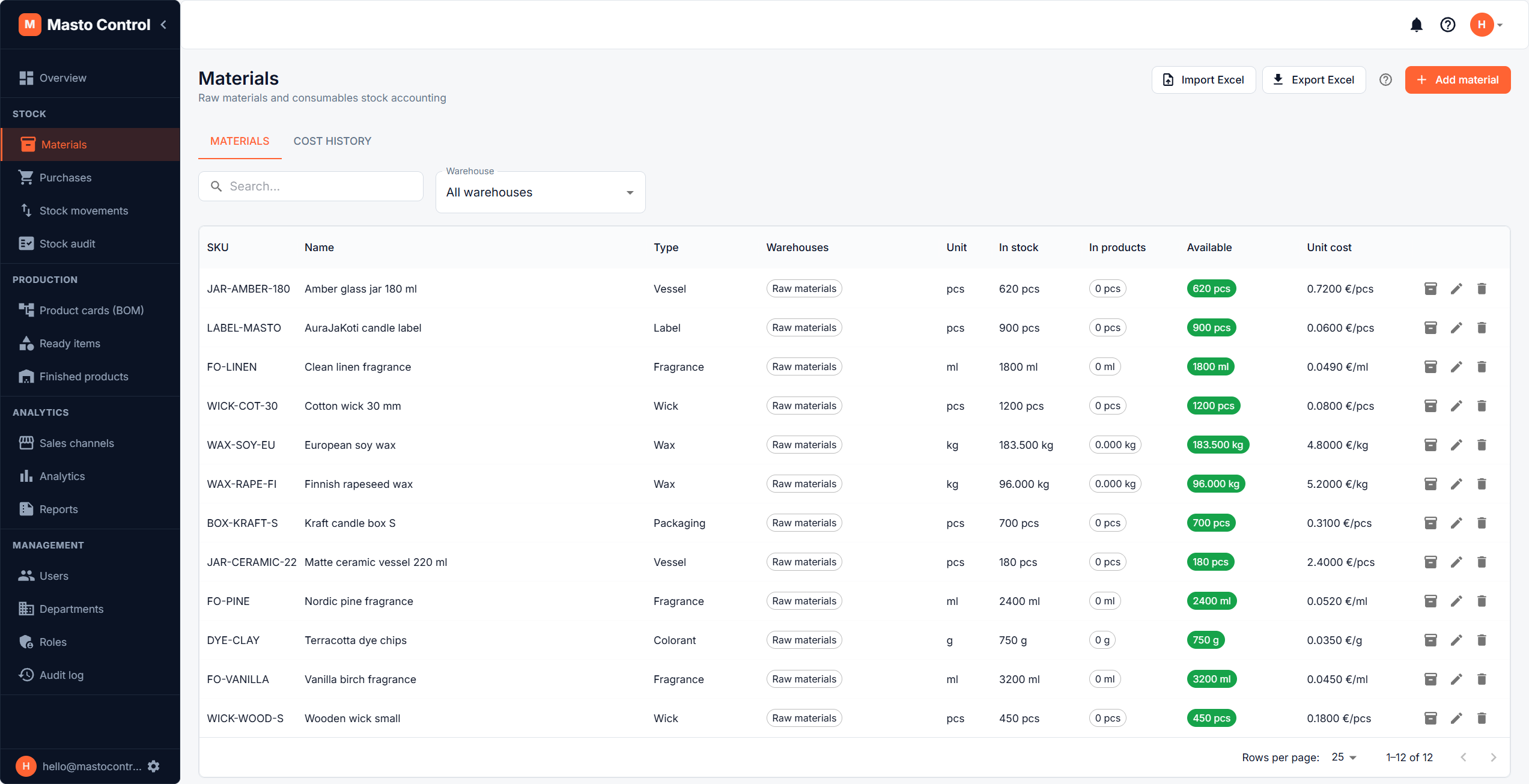Archive Kraft candle box S row
The height and width of the screenshot is (784, 1529).
tap(1430, 523)
